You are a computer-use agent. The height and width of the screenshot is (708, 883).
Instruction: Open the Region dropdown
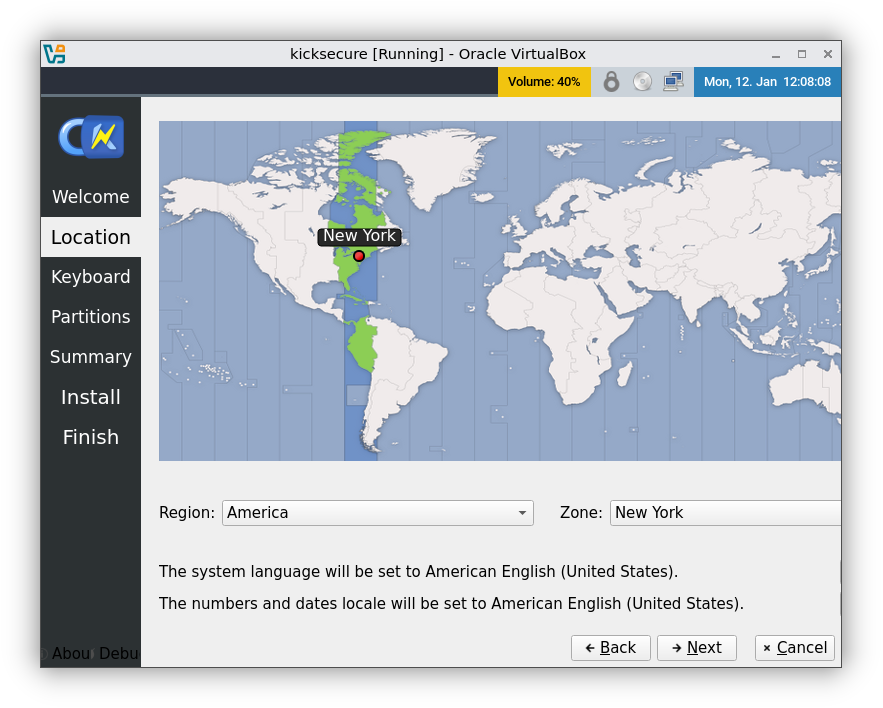pyautogui.click(x=377, y=512)
